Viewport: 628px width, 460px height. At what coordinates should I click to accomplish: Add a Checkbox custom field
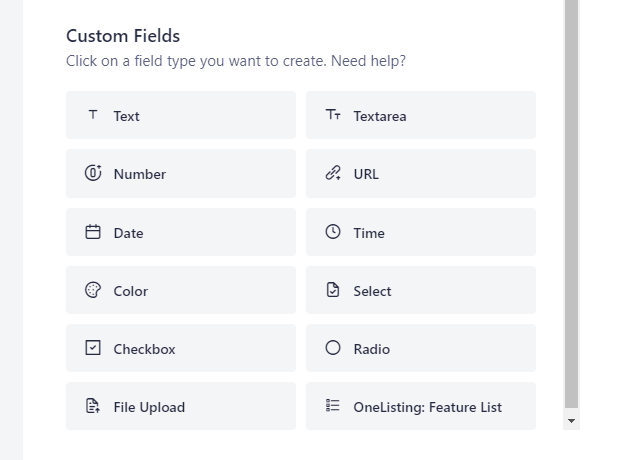click(x=181, y=348)
